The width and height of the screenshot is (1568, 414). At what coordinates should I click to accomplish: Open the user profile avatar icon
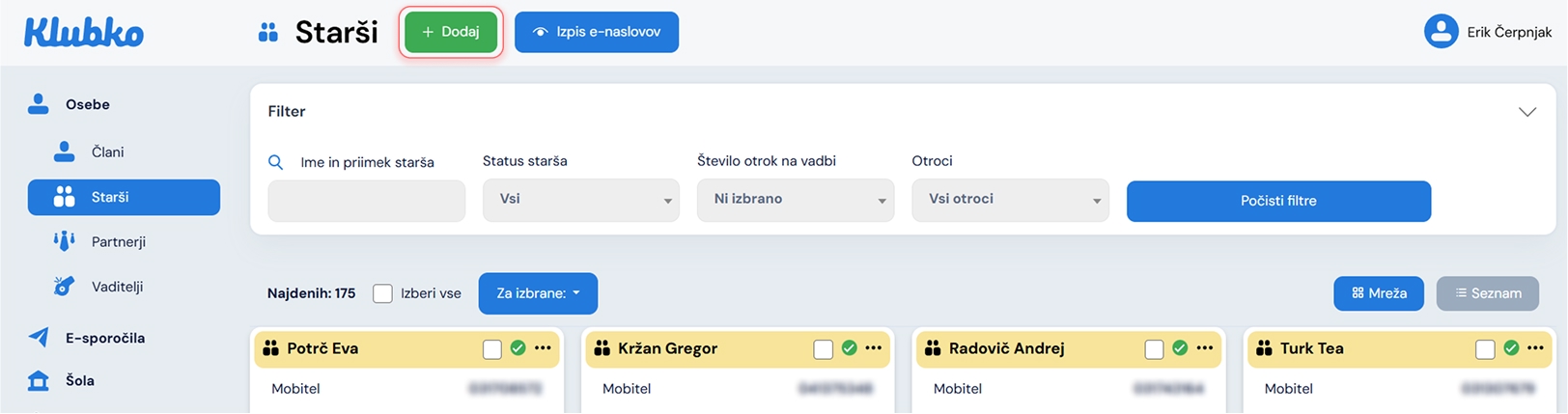[x=1441, y=32]
